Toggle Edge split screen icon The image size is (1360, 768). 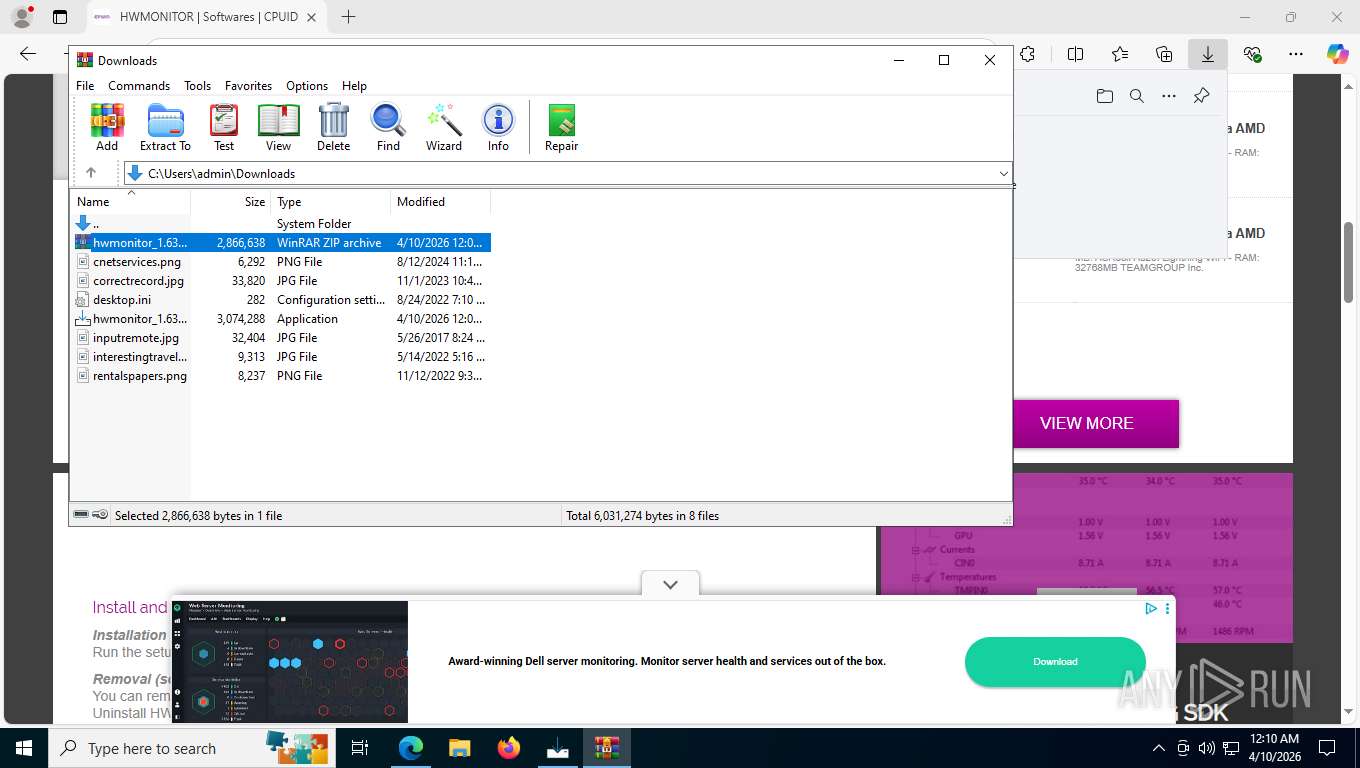[x=1076, y=54]
